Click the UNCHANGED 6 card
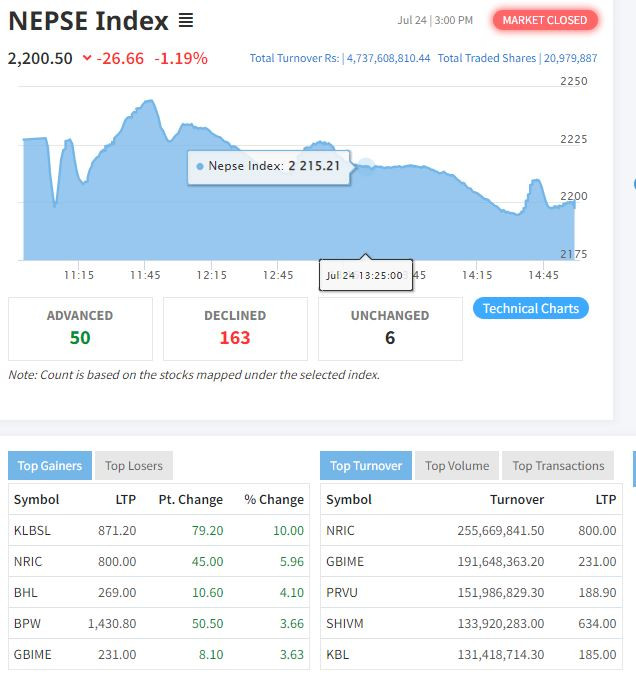This screenshot has width=636, height=681. 390,329
